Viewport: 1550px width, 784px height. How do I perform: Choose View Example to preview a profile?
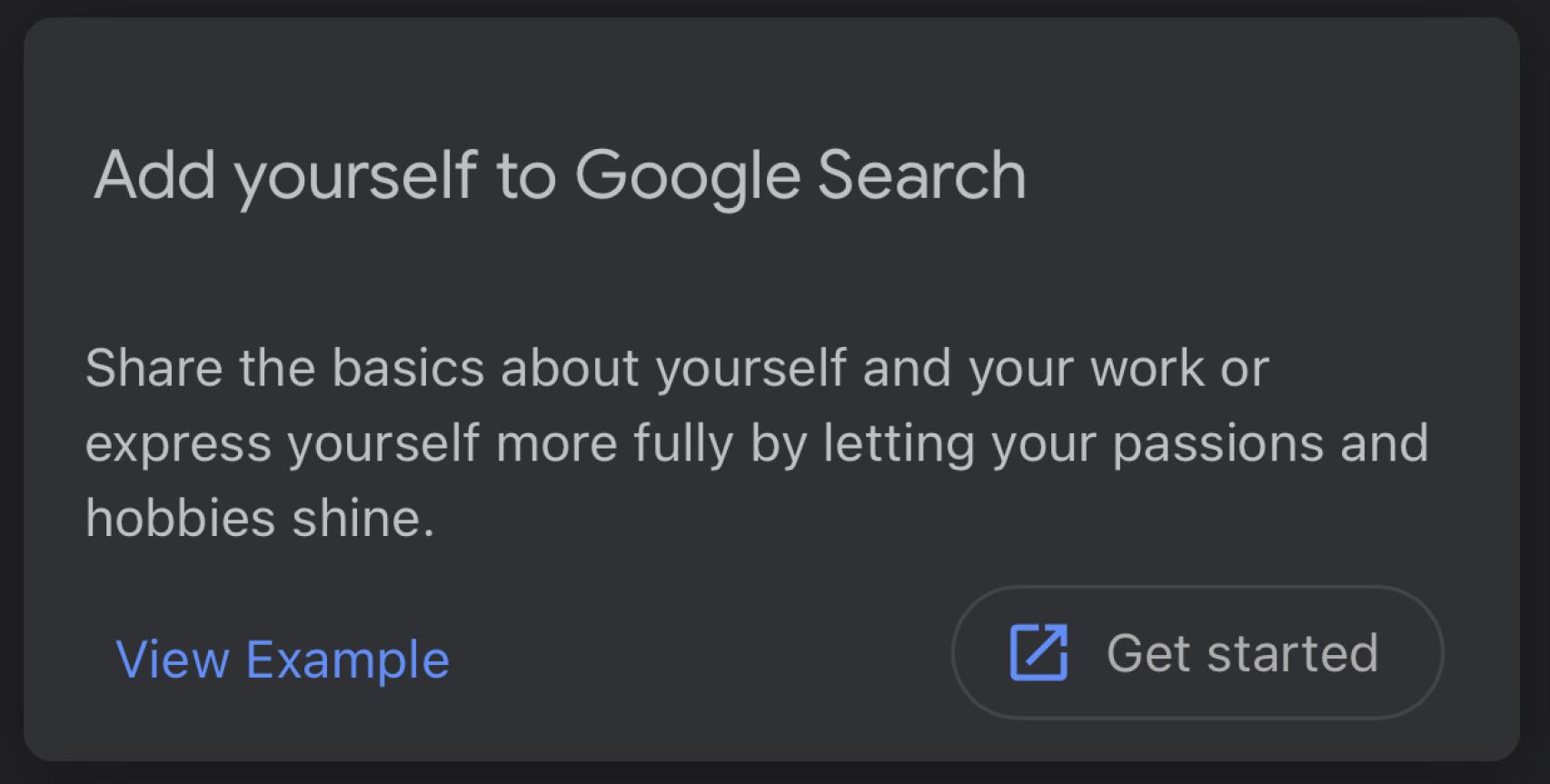click(282, 659)
